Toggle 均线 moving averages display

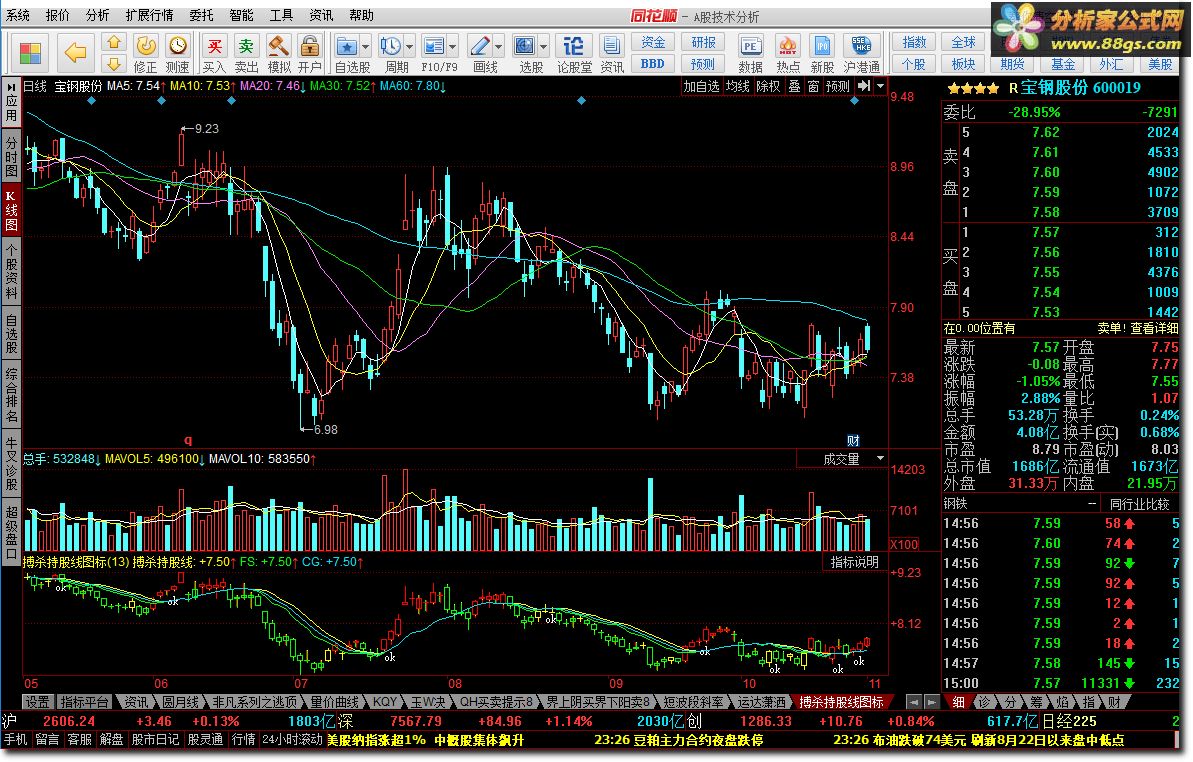[737, 86]
